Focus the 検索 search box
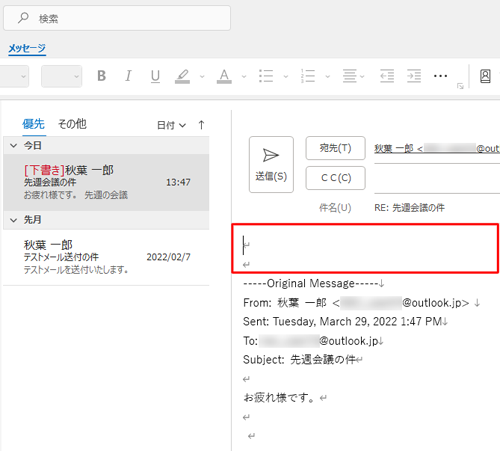Viewport: 500px width, 451px height. point(117,18)
